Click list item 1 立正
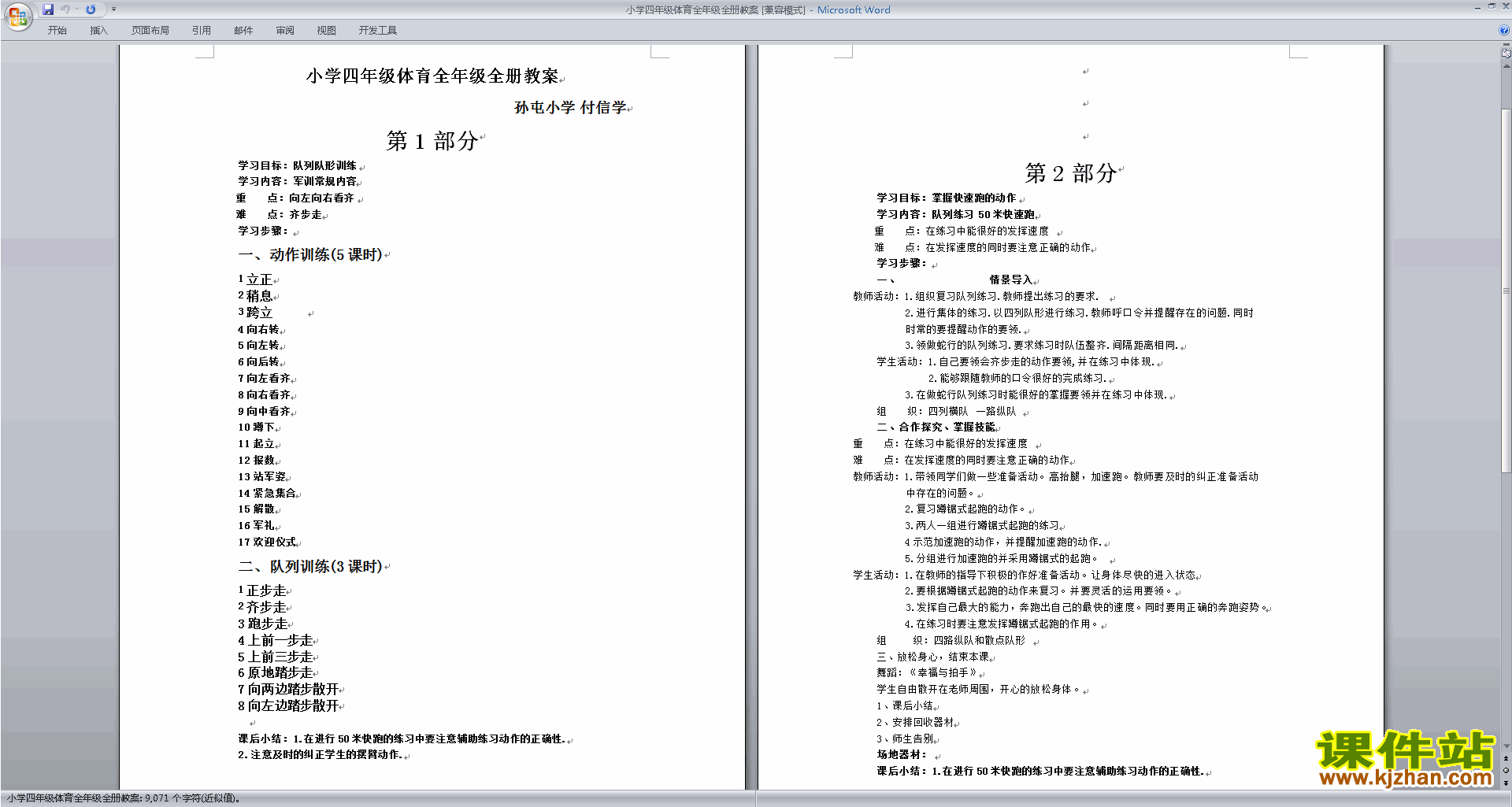 coord(255,279)
